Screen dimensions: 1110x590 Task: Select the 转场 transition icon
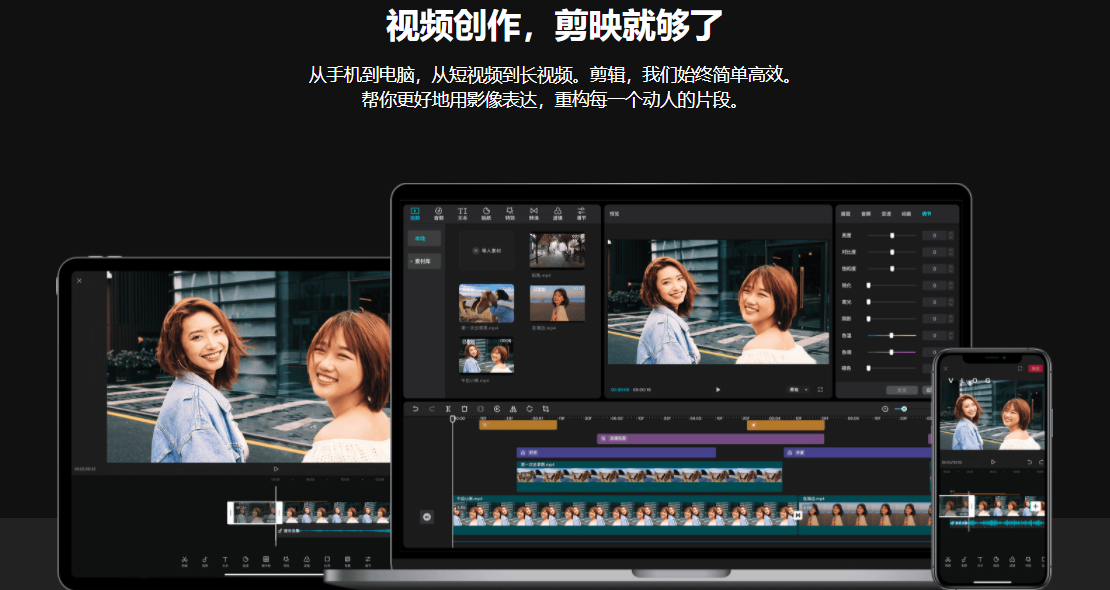[534, 213]
